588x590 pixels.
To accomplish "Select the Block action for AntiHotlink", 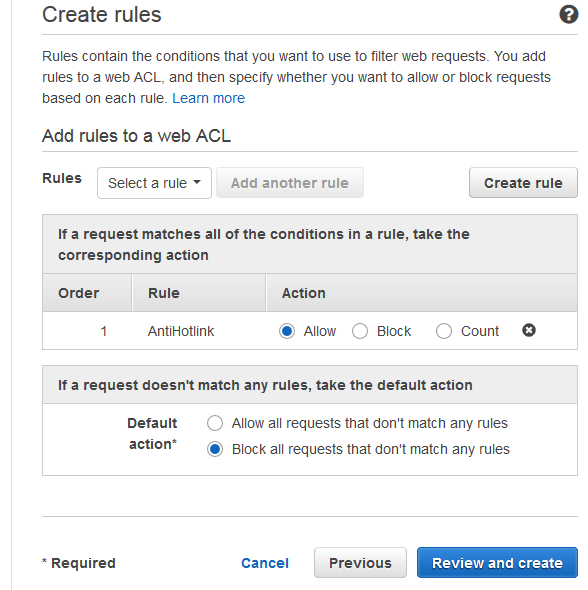I will coord(360,331).
